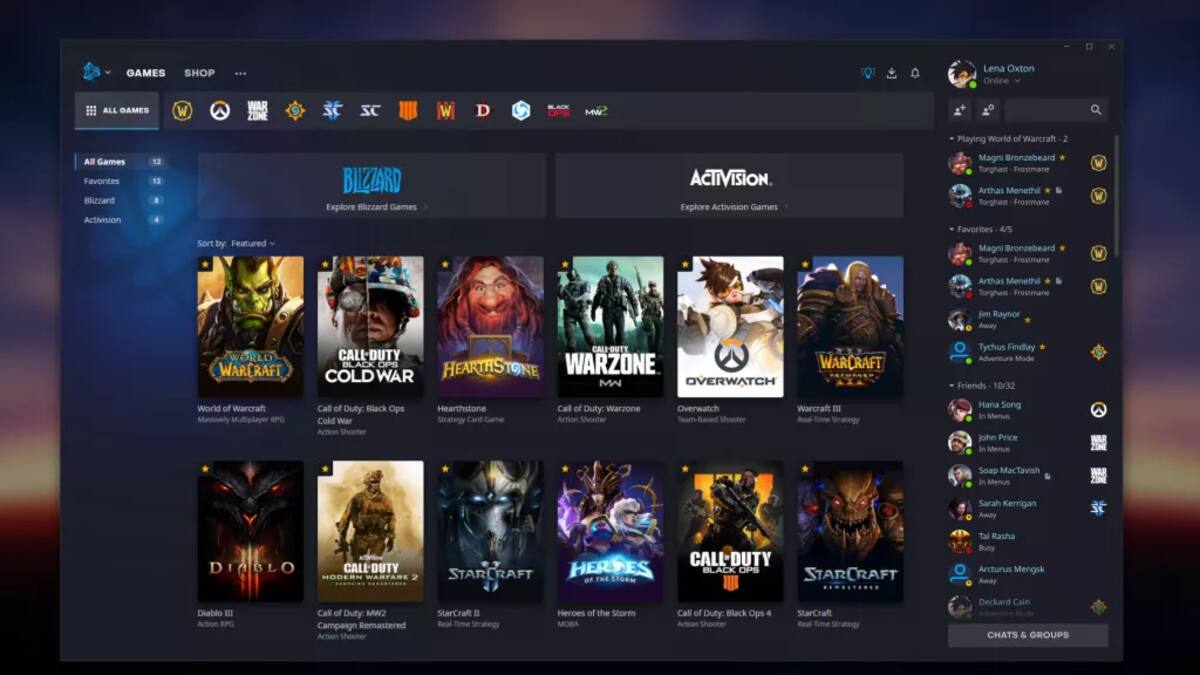Click Explore Blizzard Games banner
Image resolution: width=1200 pixels, height=675 pixels.
[x=371, y=186]
